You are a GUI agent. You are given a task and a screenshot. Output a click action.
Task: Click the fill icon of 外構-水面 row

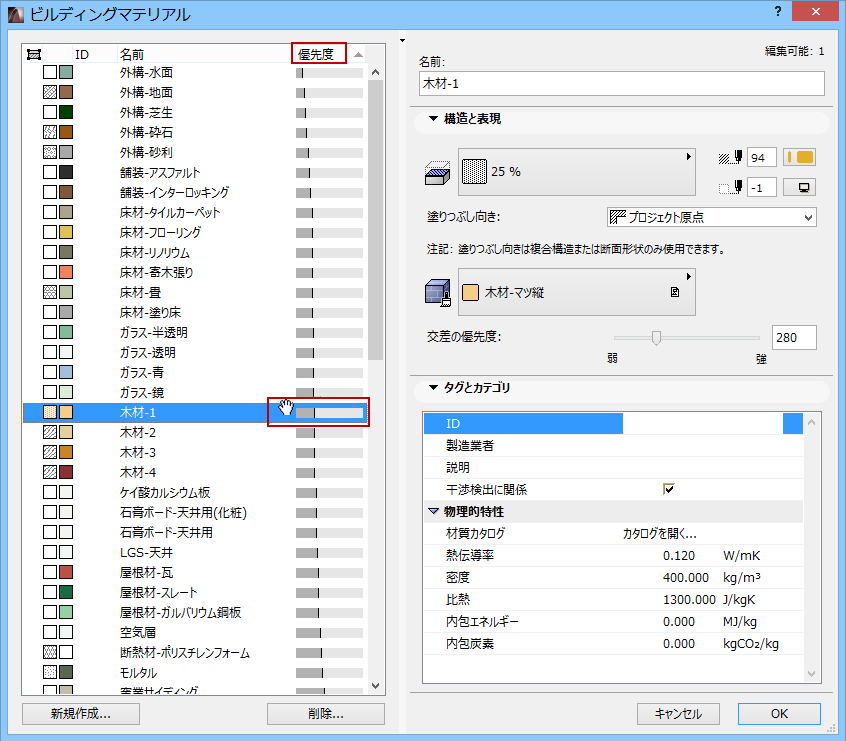(x=50, y=72)
